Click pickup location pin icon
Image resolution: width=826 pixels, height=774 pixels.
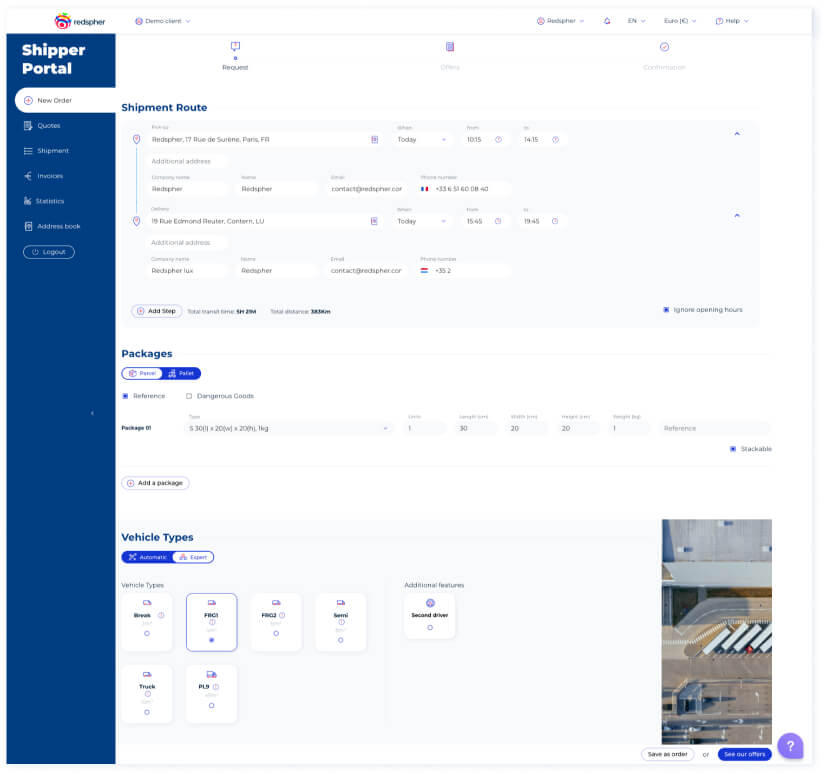pos(136,139)
